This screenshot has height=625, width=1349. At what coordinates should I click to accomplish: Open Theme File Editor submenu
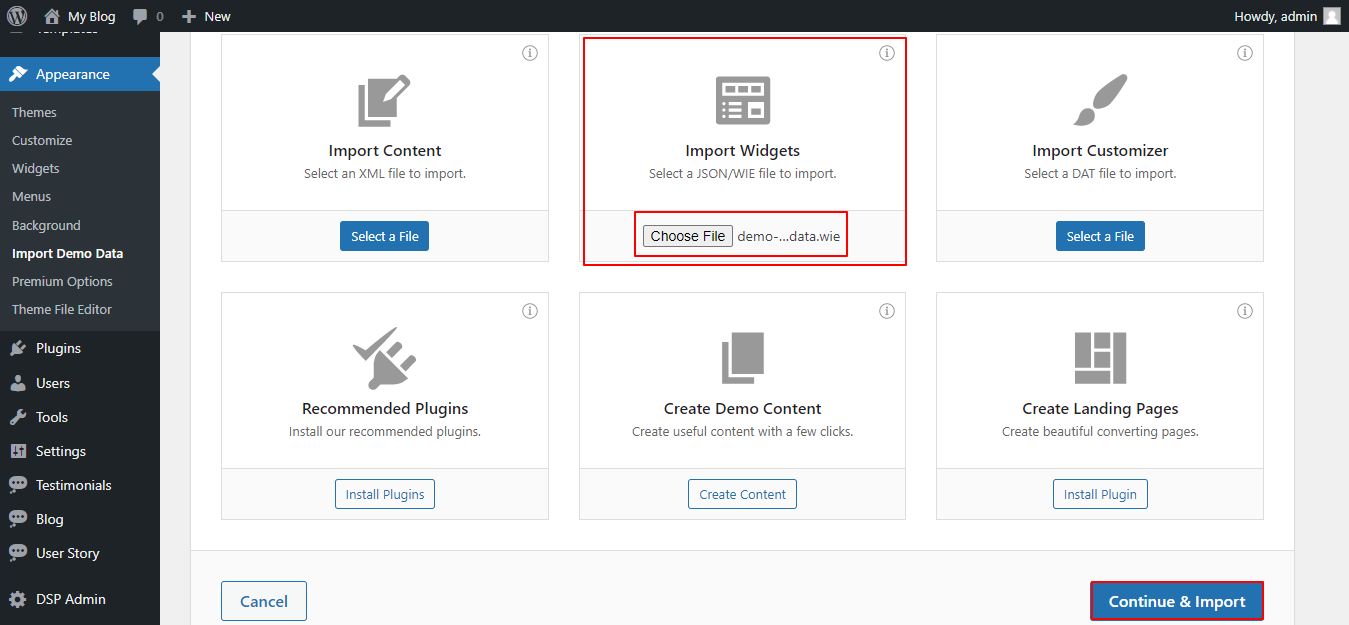pos(62,309)
